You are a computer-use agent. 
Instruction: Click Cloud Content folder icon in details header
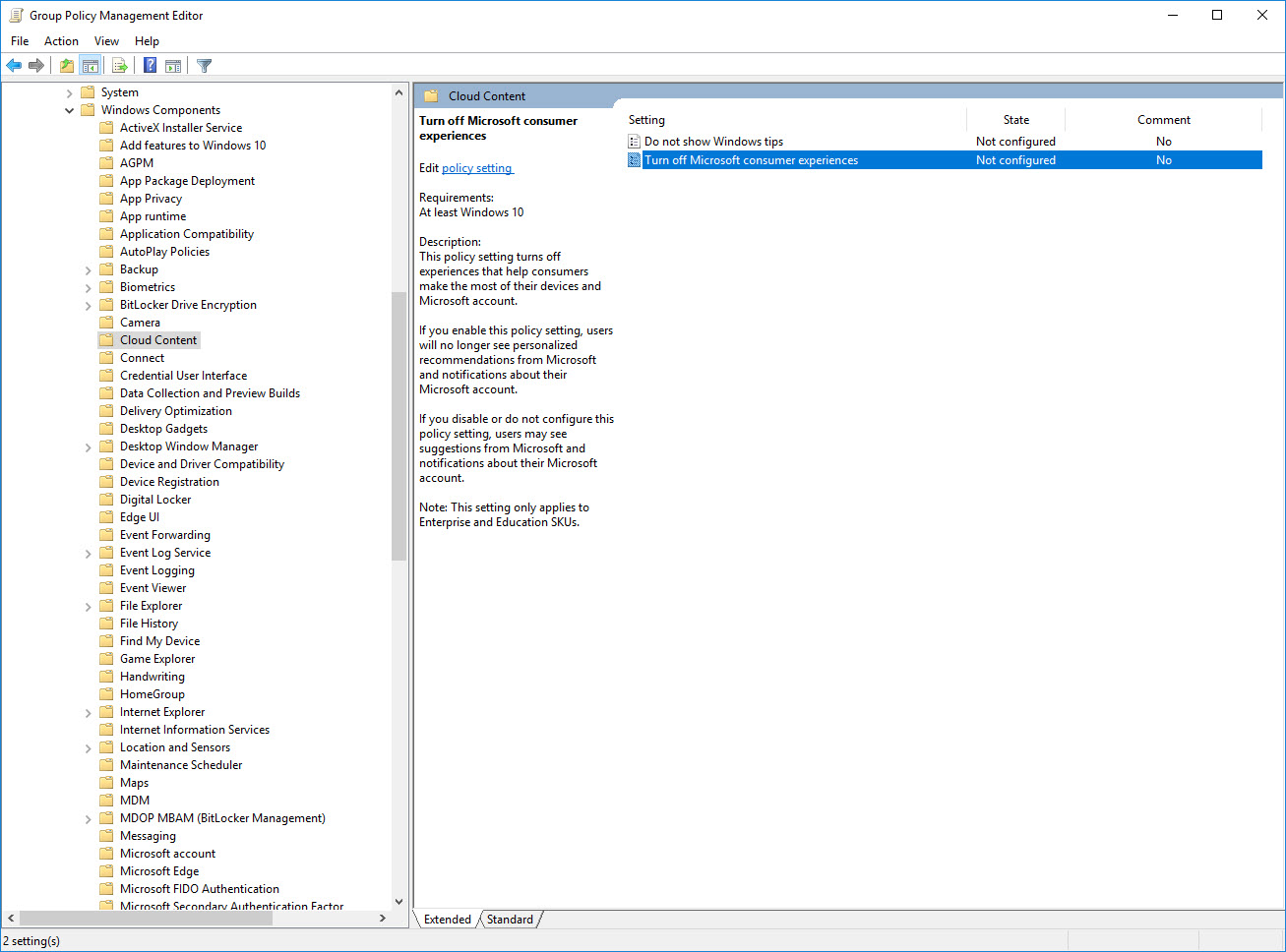431,96
